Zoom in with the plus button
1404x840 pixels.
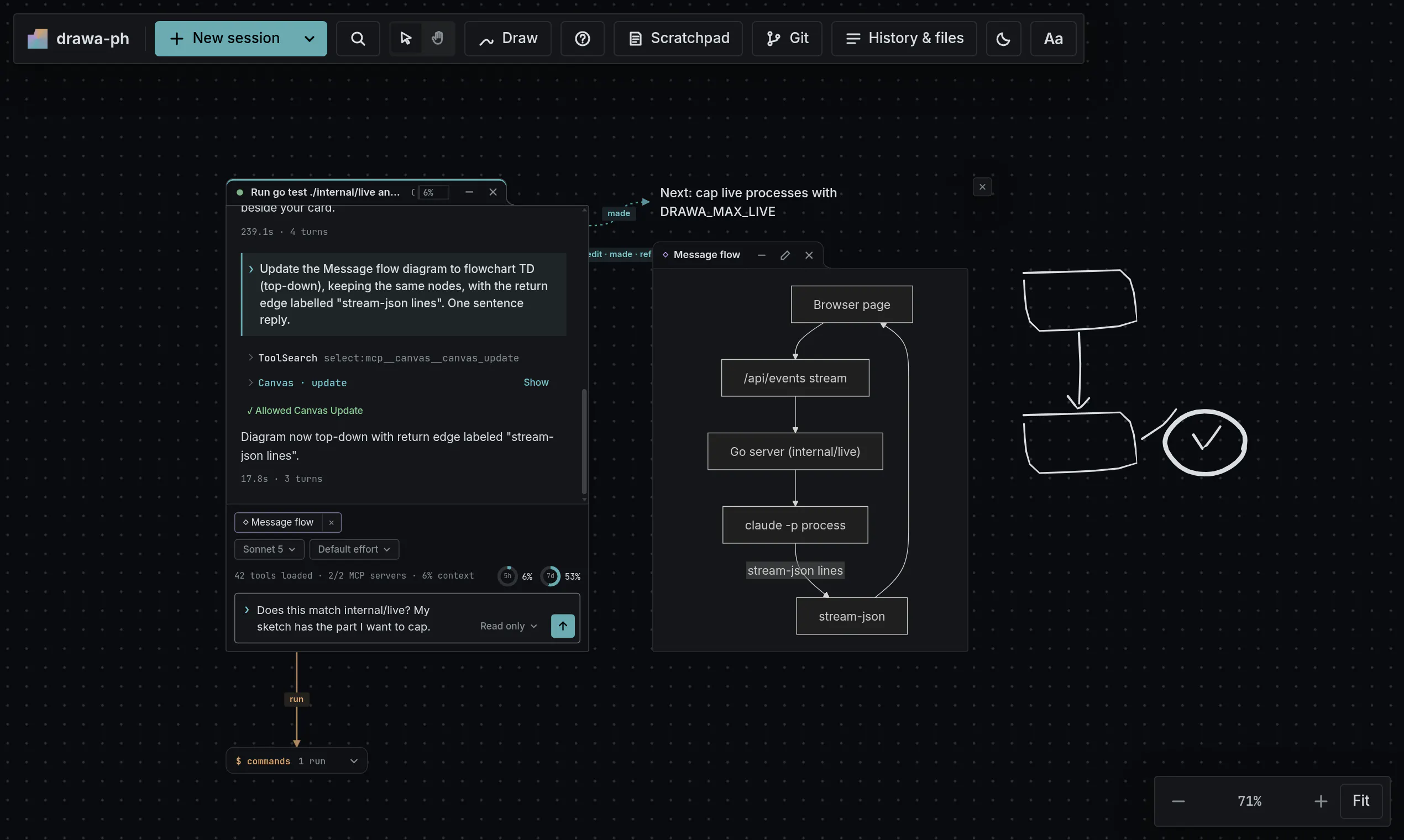(x=1321, y=801)
